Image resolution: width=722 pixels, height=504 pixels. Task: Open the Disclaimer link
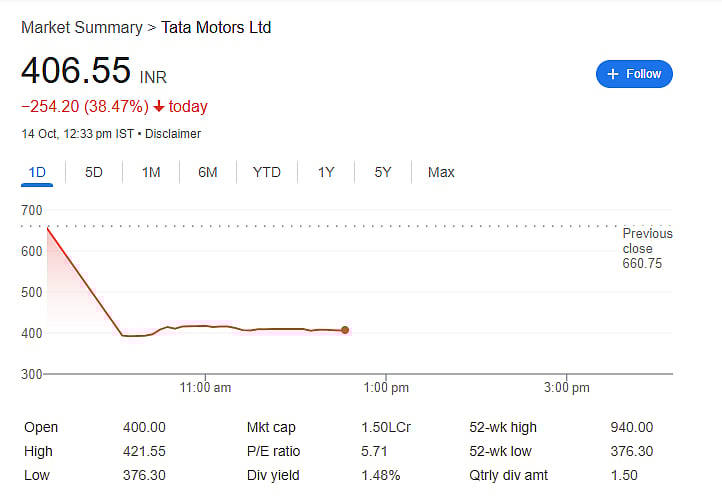click(x=174, y=134)
